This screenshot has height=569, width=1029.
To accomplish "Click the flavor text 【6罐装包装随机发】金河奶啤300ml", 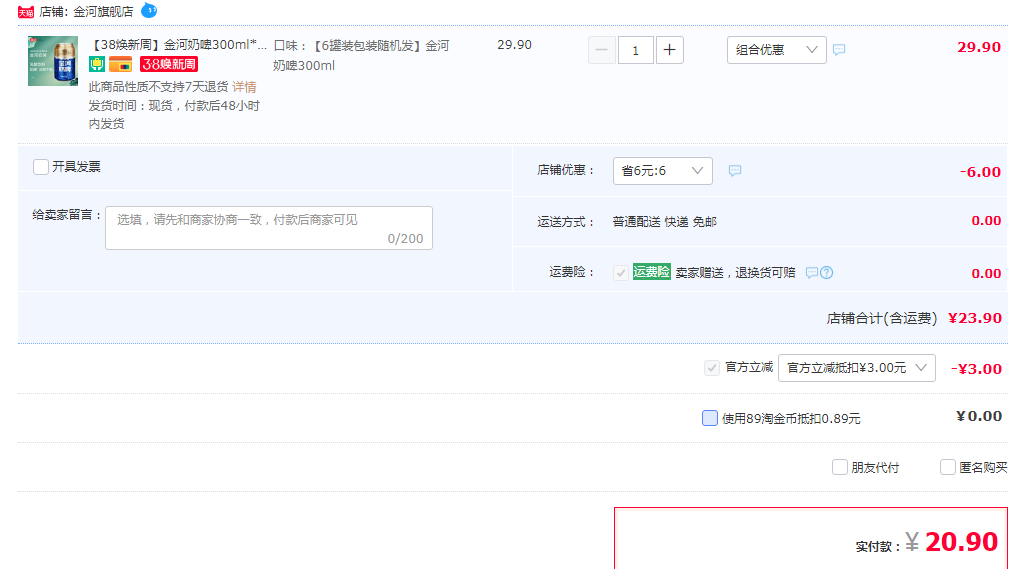I will [362, 55].
